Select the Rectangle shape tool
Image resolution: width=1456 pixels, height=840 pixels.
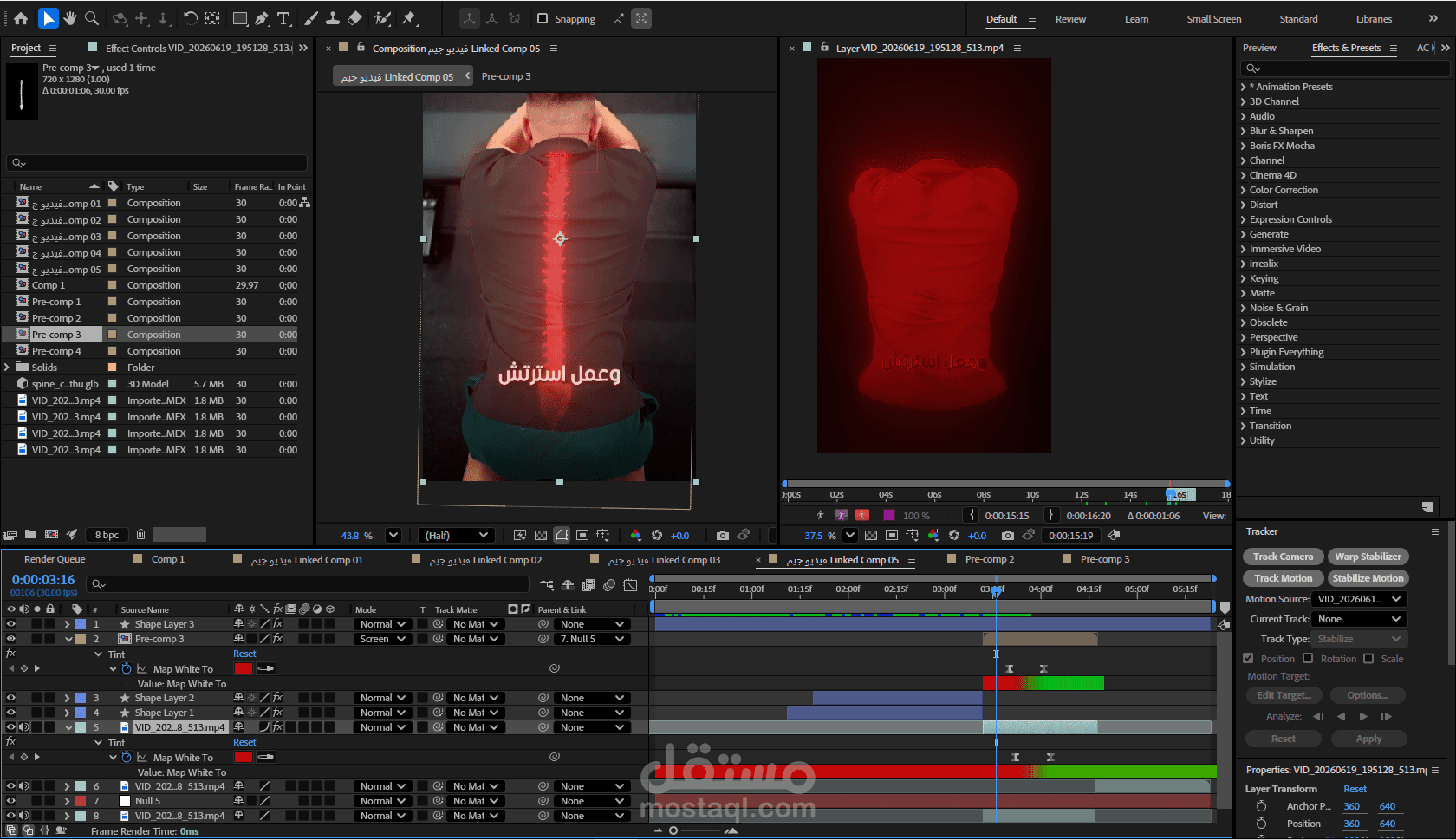pos(240,18)
